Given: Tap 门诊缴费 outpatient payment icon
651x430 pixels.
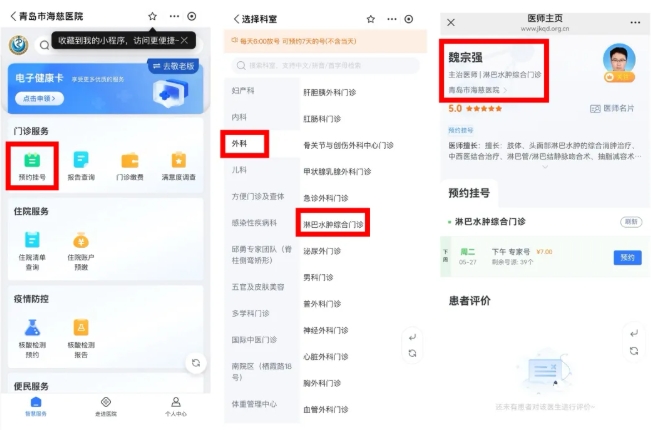Looking at the screenshot, I should click(x=130, y=164).
